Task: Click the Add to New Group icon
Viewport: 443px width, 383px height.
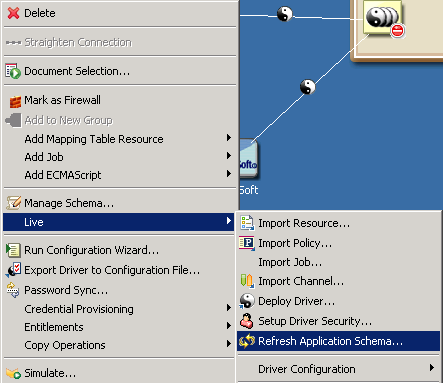Action: tap(13, 120)
